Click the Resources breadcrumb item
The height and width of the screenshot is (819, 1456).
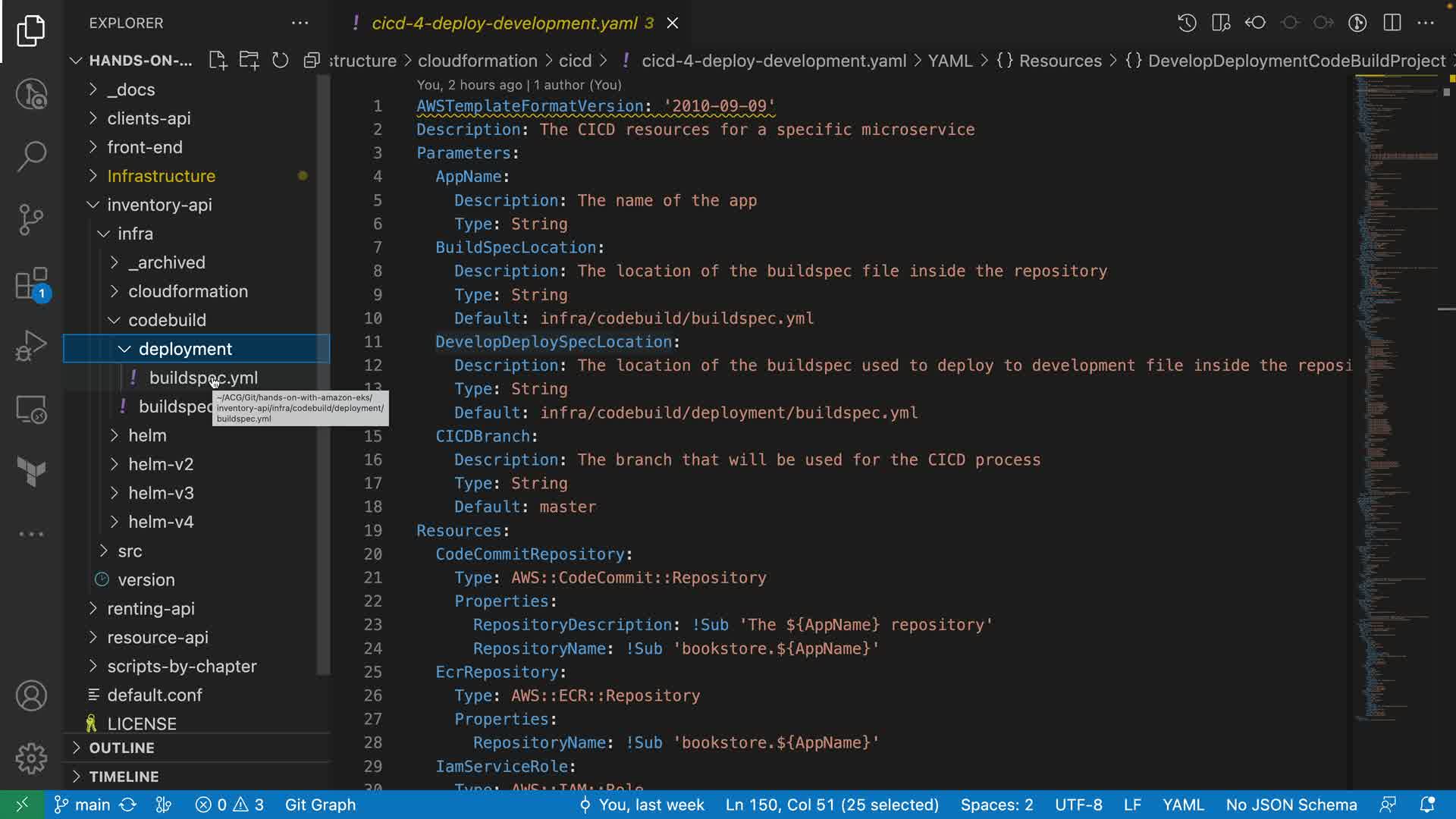(x=1059, y=61)
